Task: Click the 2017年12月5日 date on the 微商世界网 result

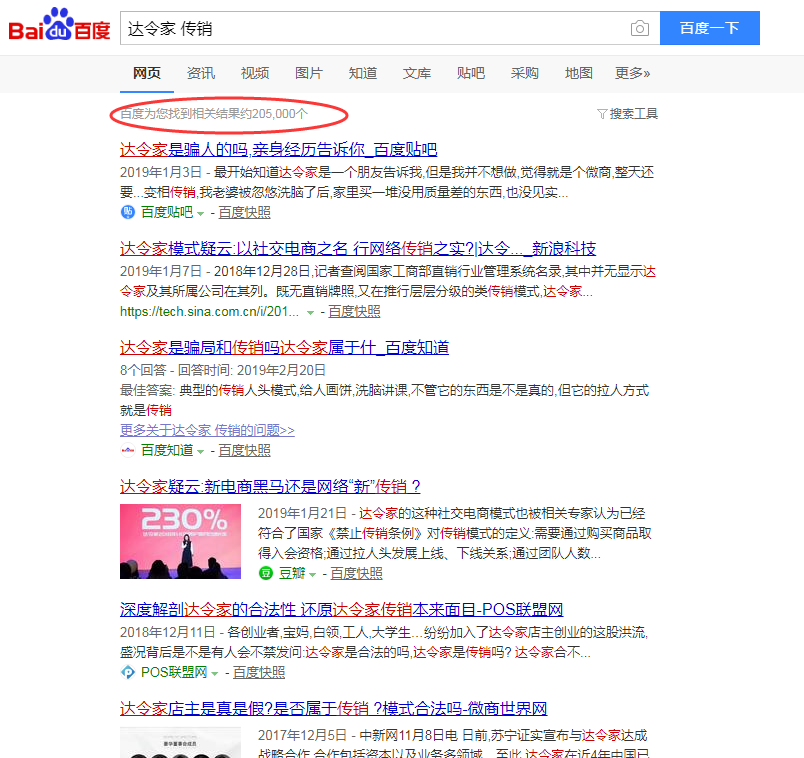Action: (x=303, y=735)
